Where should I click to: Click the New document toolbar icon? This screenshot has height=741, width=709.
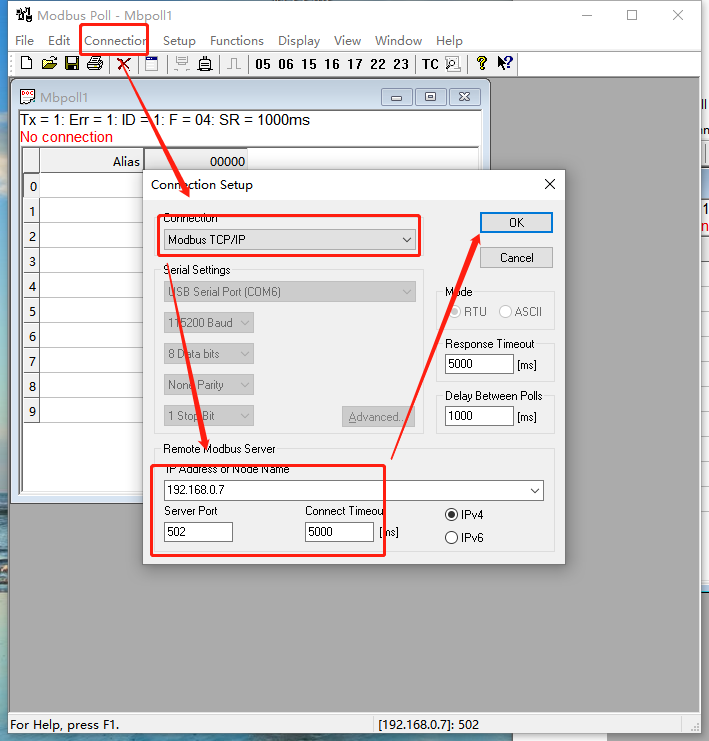coord(26,64)
